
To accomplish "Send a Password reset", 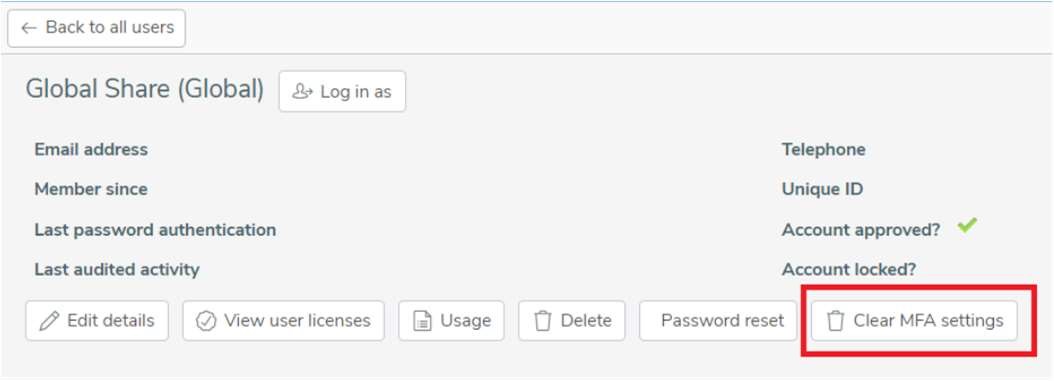I will [x=718, y=321].
